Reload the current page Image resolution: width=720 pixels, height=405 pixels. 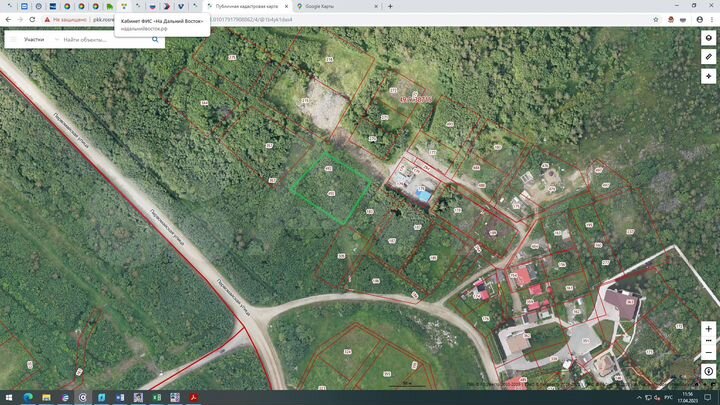coord(32,19)
